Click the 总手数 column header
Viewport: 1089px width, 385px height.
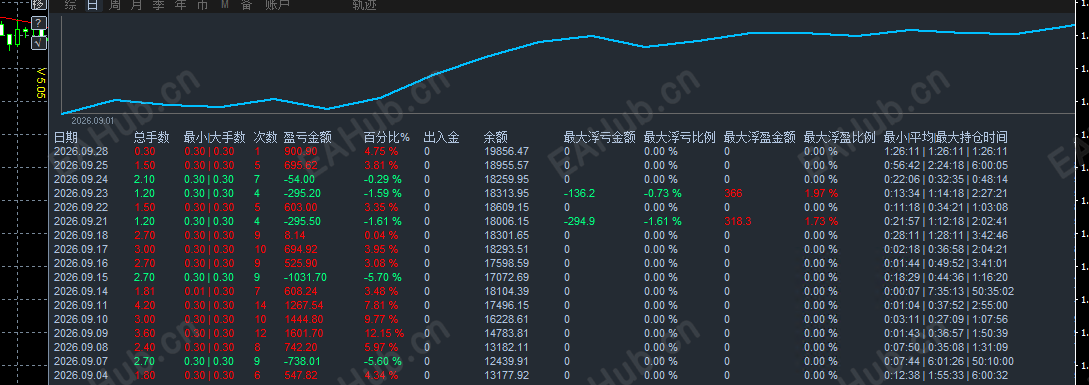[x=152, y=138]
